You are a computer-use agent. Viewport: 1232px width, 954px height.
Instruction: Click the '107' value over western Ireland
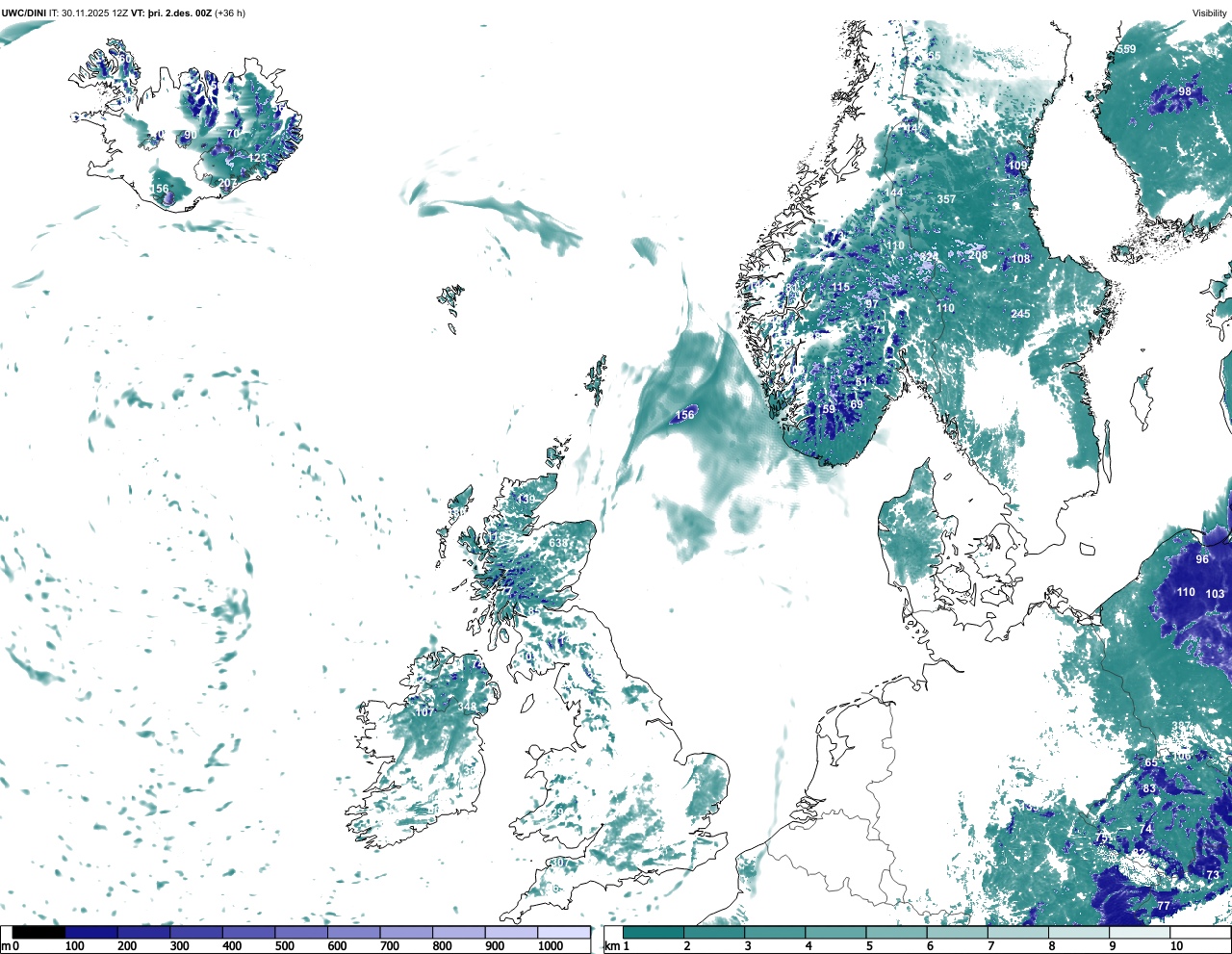pyautogui.click(x=423, y=712)
